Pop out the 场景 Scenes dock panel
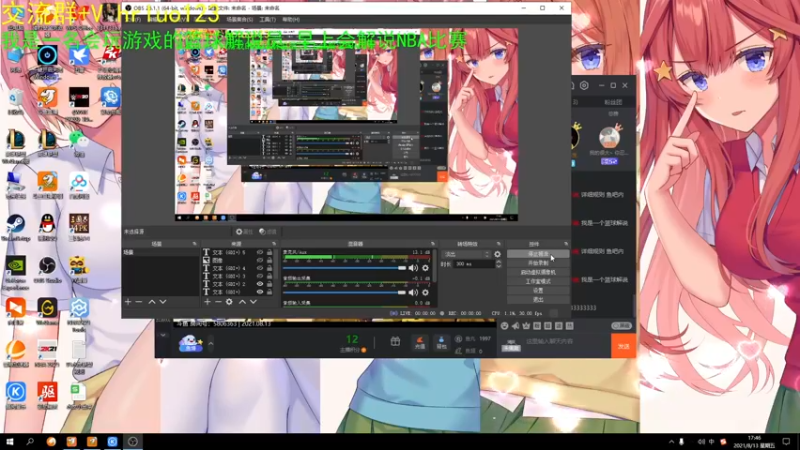This screenshot has height=450, width=800. pos(194,244)
